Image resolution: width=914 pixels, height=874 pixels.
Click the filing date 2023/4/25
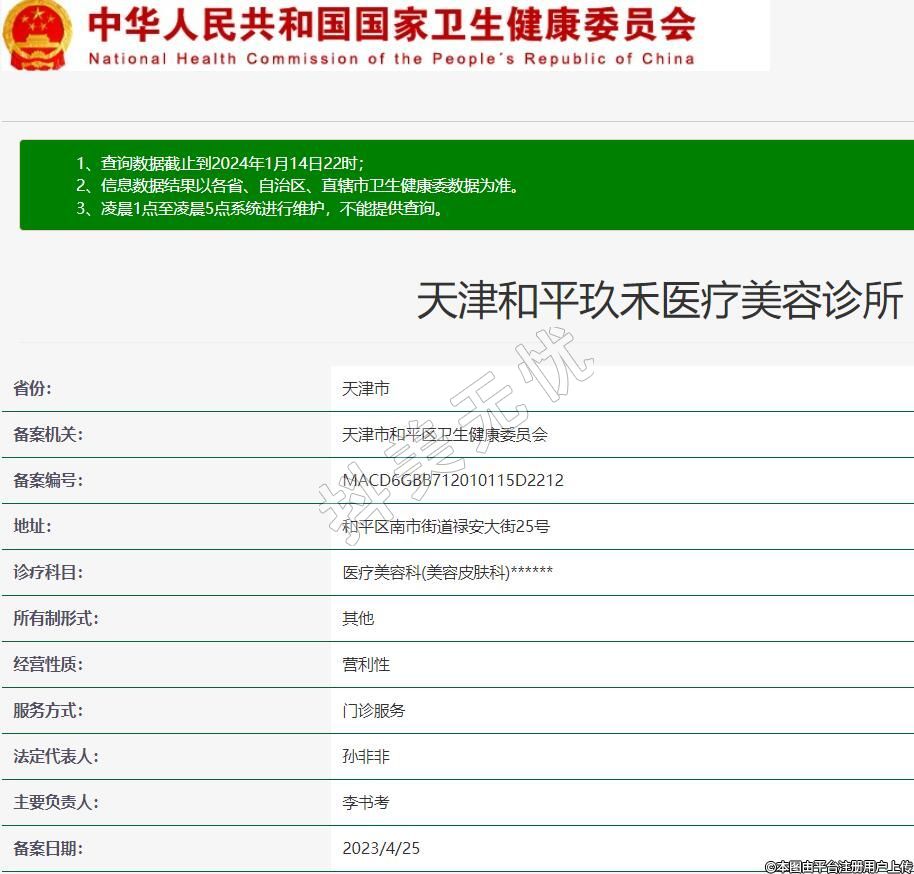(x=381, y=848)
